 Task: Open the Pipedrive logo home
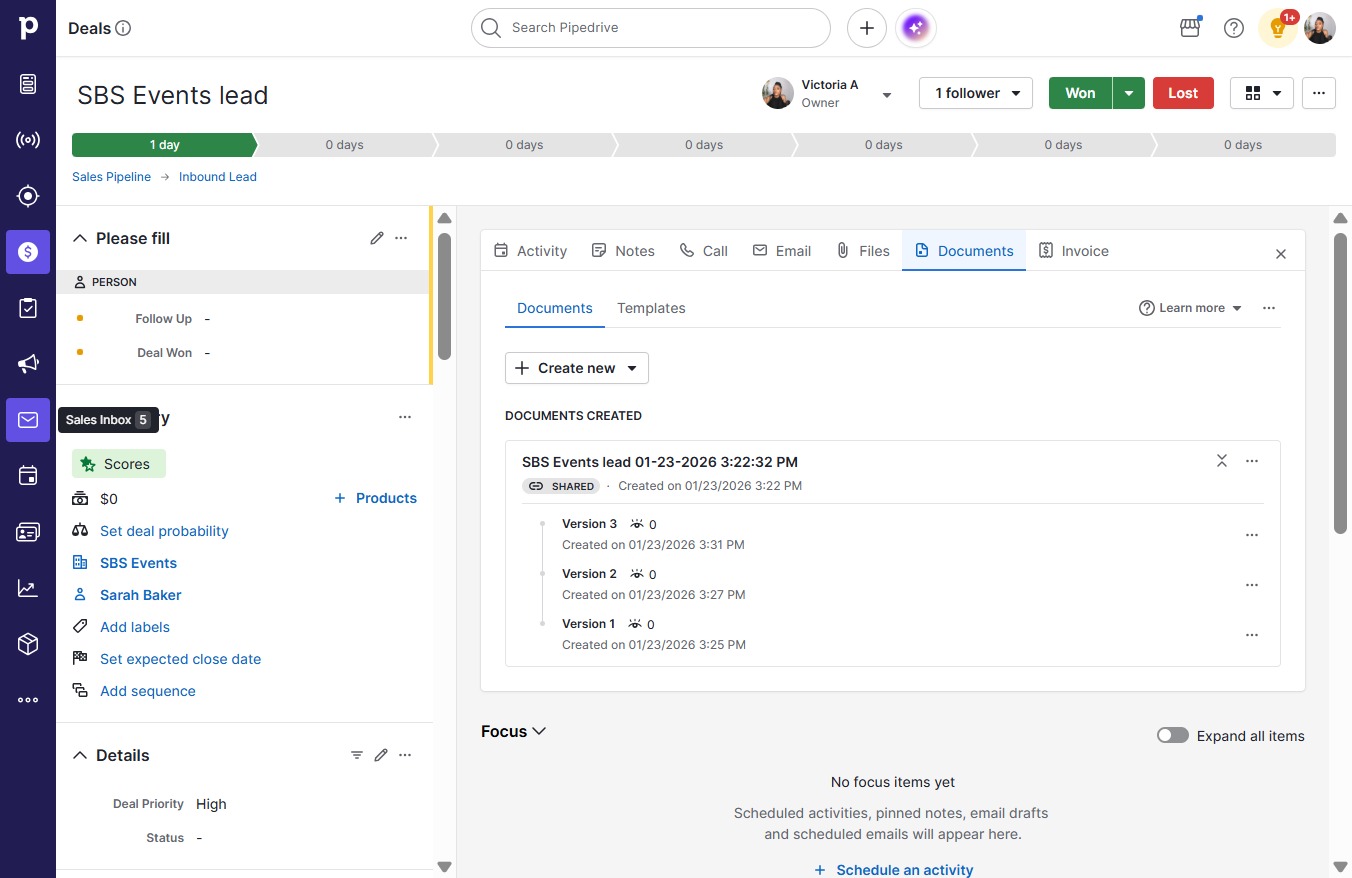[28, 28]
